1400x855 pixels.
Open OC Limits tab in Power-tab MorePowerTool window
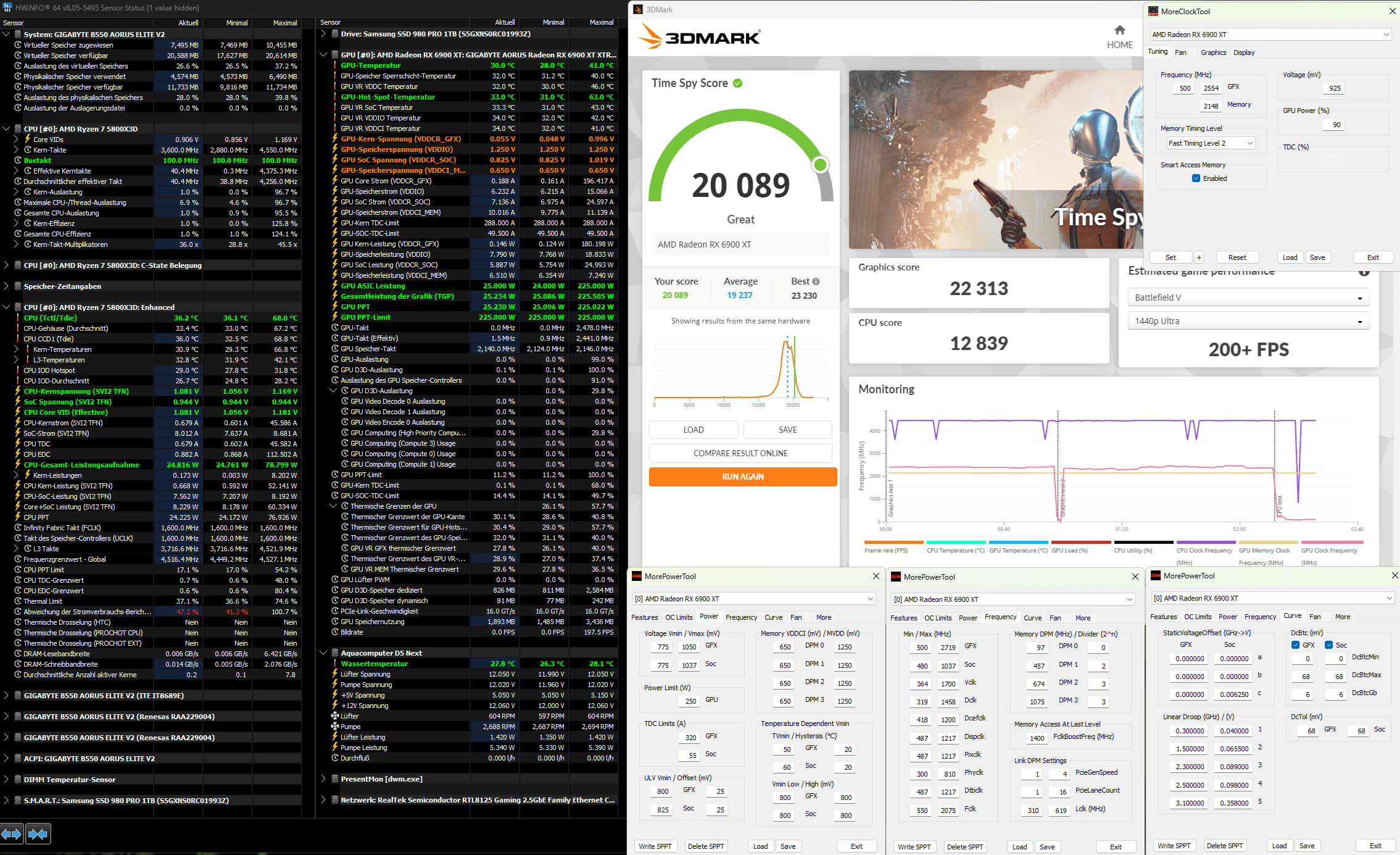(679, 617)
